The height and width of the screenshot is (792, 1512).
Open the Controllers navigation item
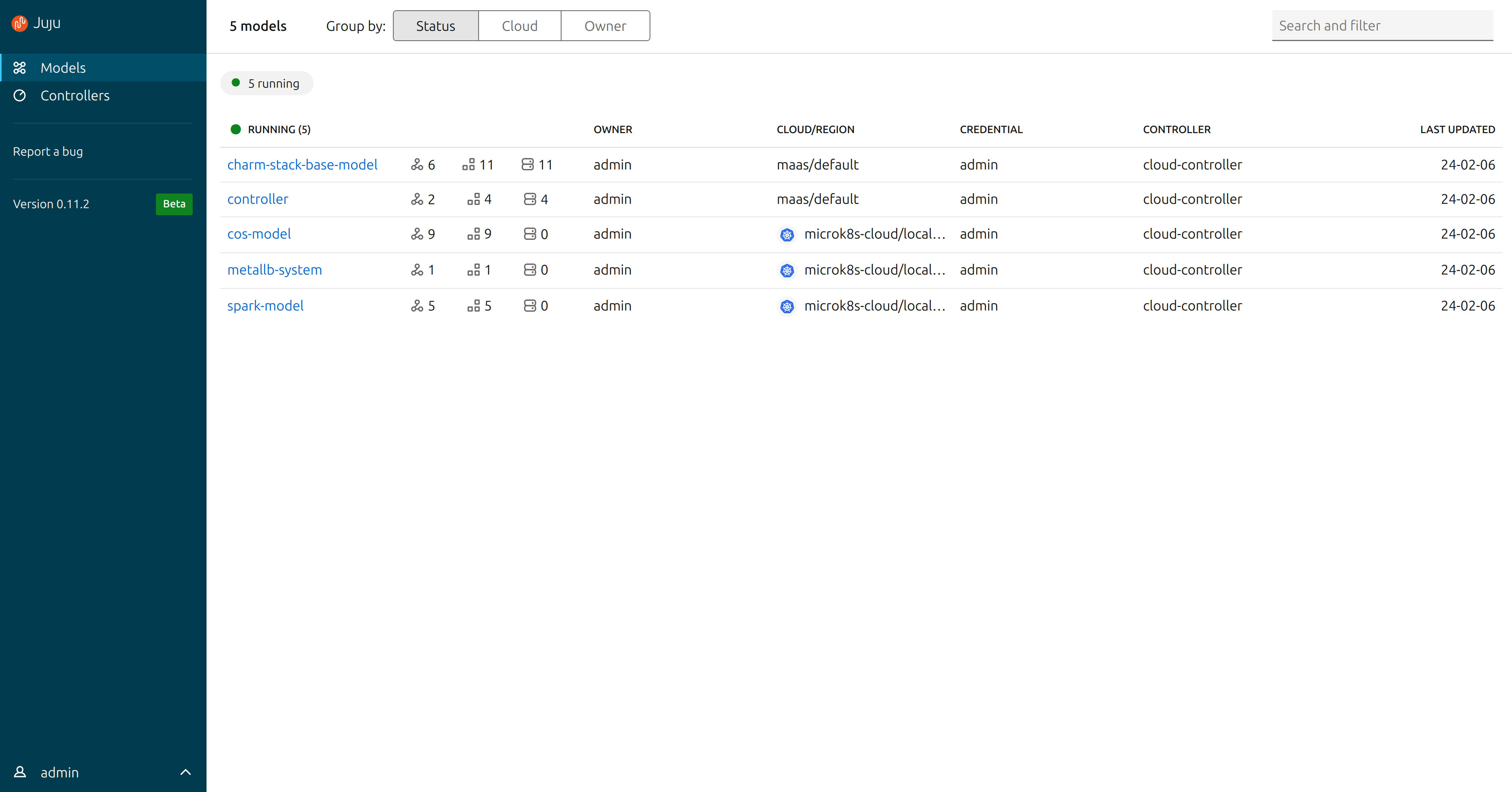[103, 95]
